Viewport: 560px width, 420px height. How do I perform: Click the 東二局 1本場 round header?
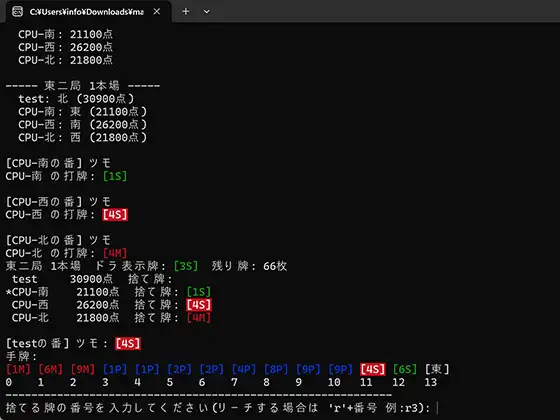(x=82, y=86)
